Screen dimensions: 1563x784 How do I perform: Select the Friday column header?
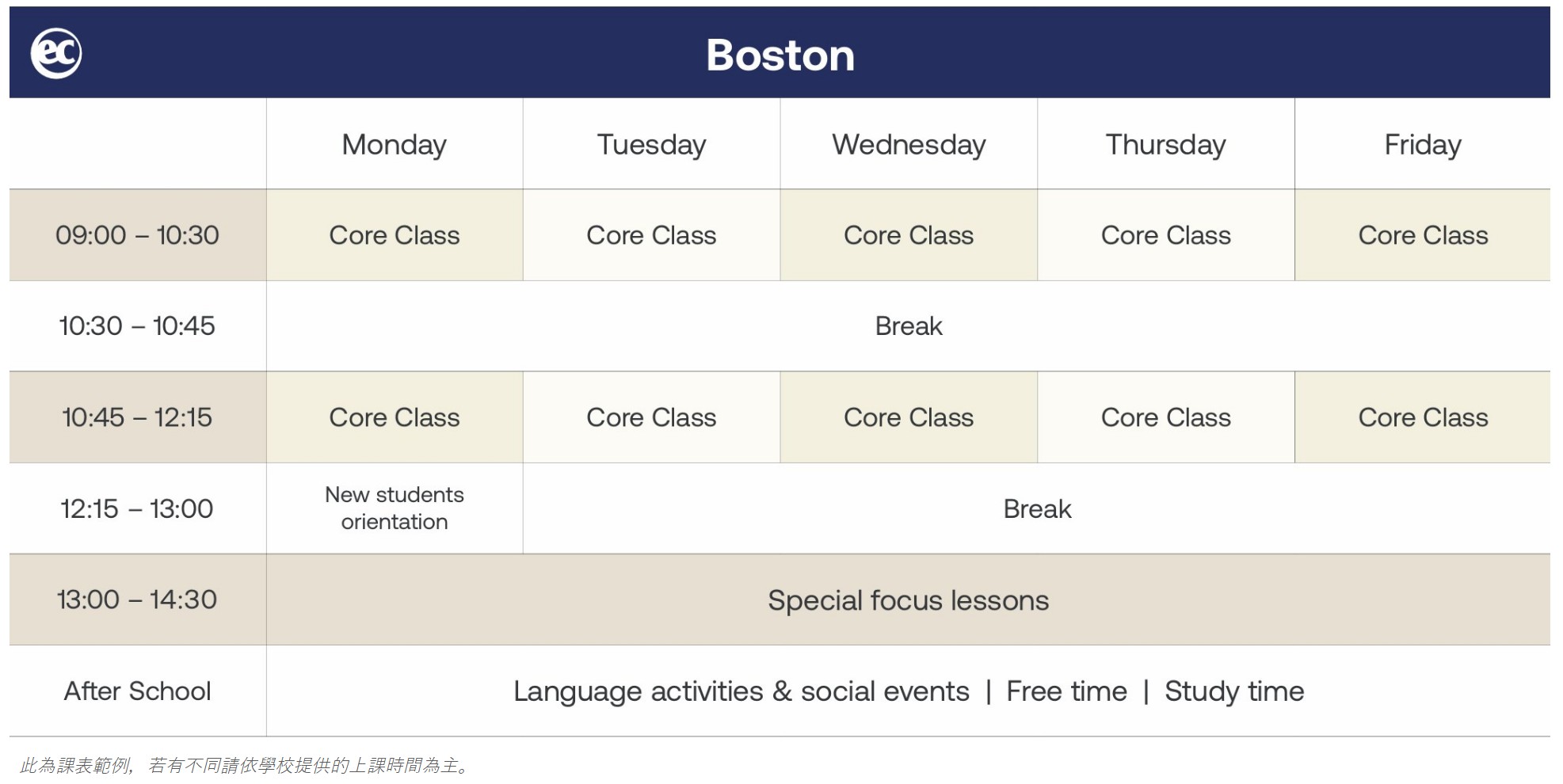click(x=1423, y=145)
